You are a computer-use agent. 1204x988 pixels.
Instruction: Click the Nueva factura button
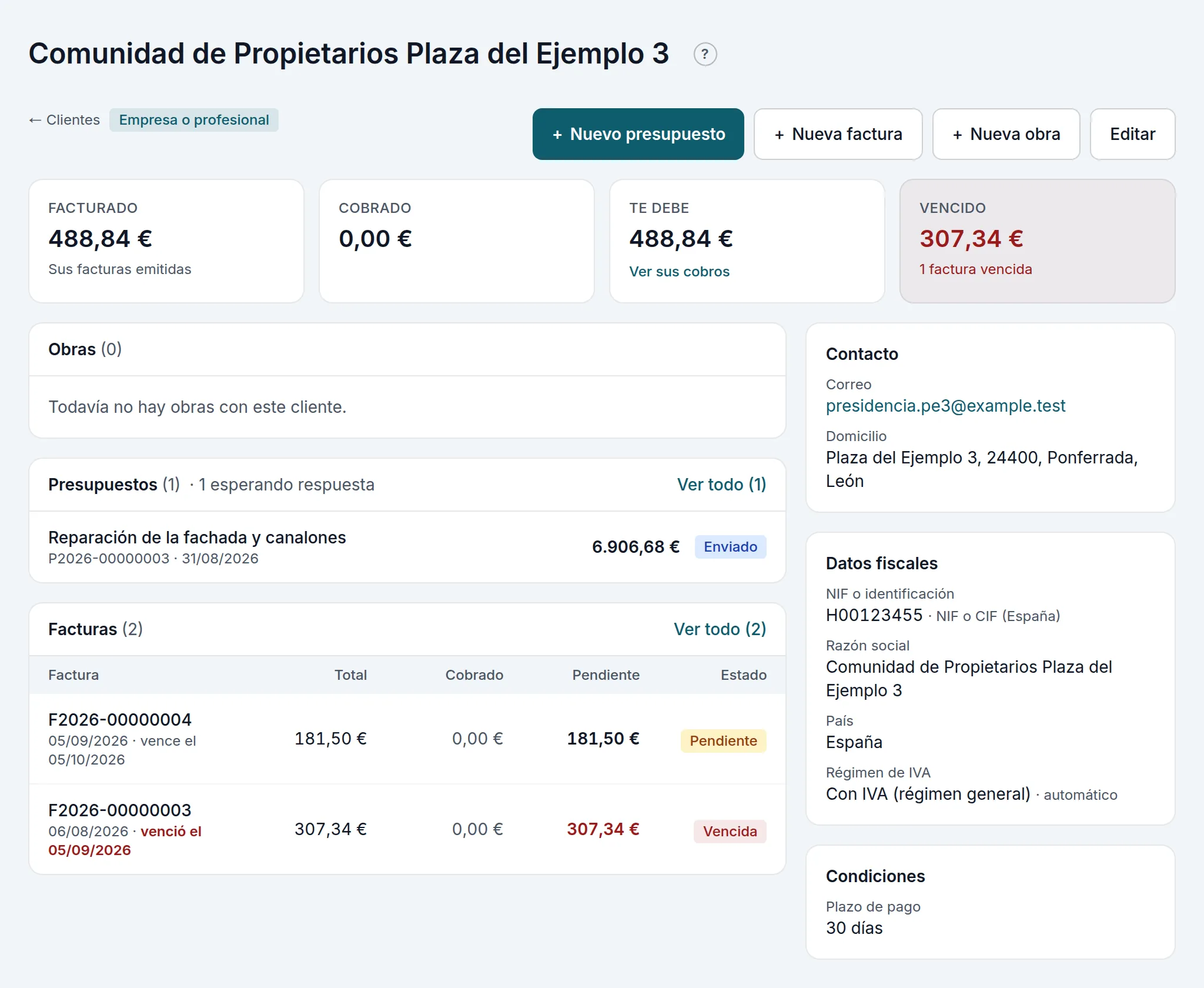(838, 134)
